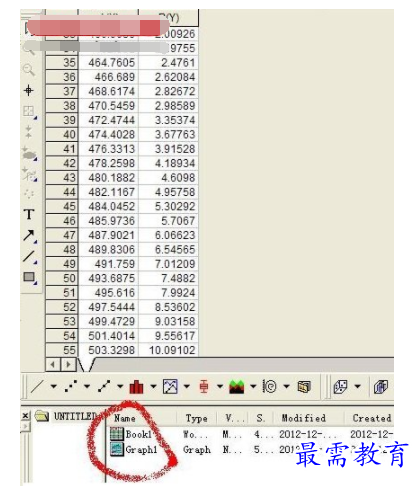
Task: Select the Data Selector double-star tool
Action: pos(29,132)
